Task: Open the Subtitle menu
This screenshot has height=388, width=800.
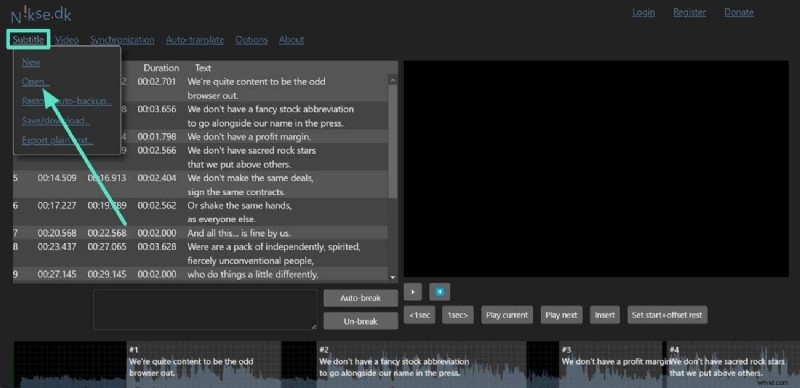Action: click(29, 39)
